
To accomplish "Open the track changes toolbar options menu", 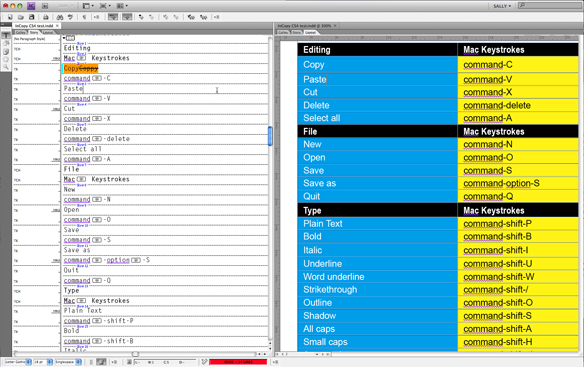I will (216, 17).
